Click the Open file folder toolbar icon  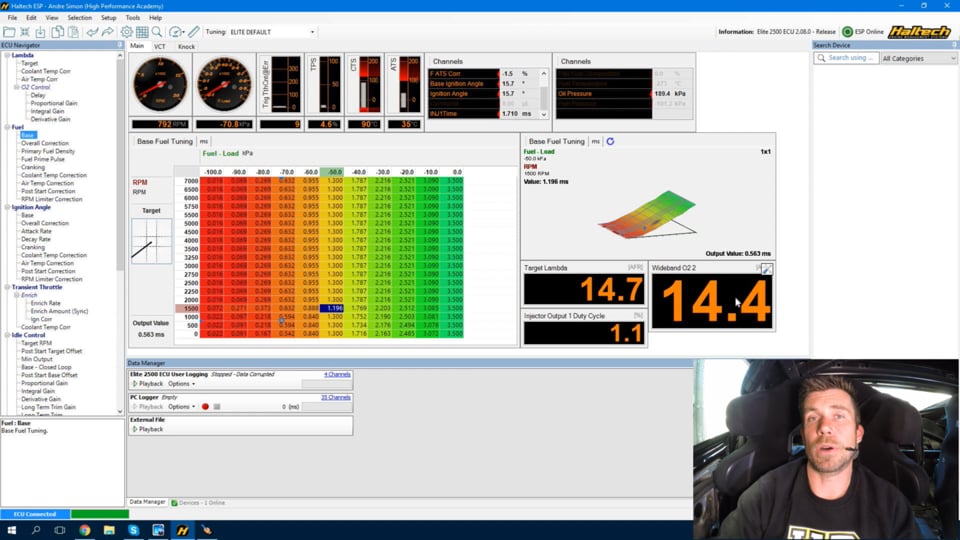tap(9, 32)
